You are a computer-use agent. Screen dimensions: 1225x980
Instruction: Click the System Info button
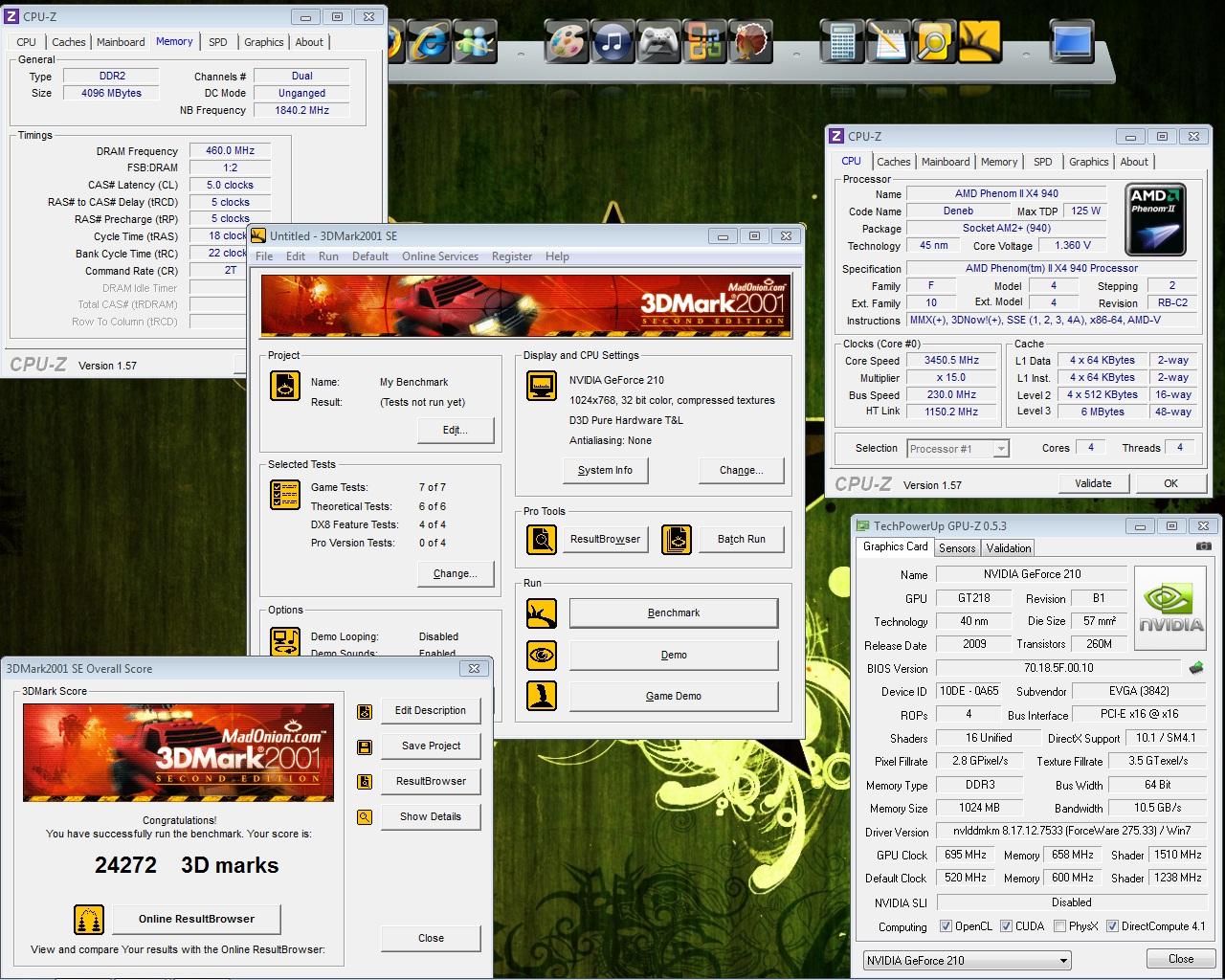coord(605,470)
